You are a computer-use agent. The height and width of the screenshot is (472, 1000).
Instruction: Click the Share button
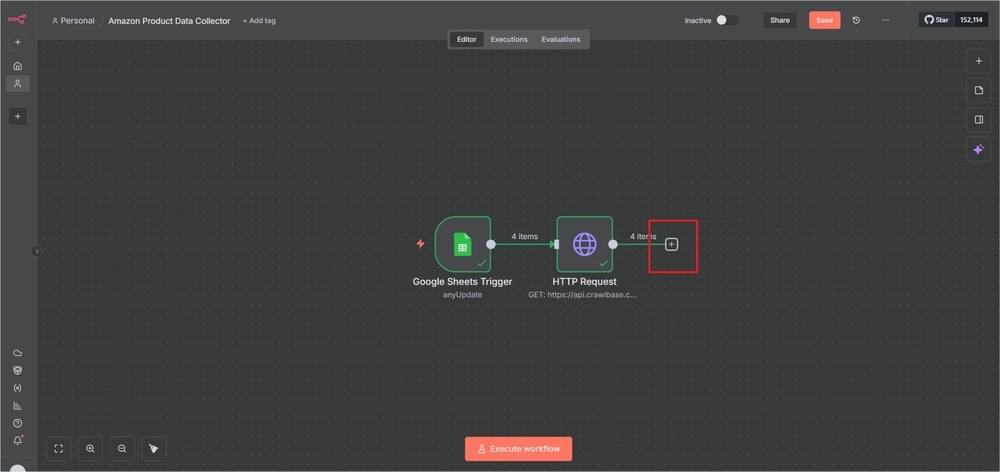[x=780, y=20]
